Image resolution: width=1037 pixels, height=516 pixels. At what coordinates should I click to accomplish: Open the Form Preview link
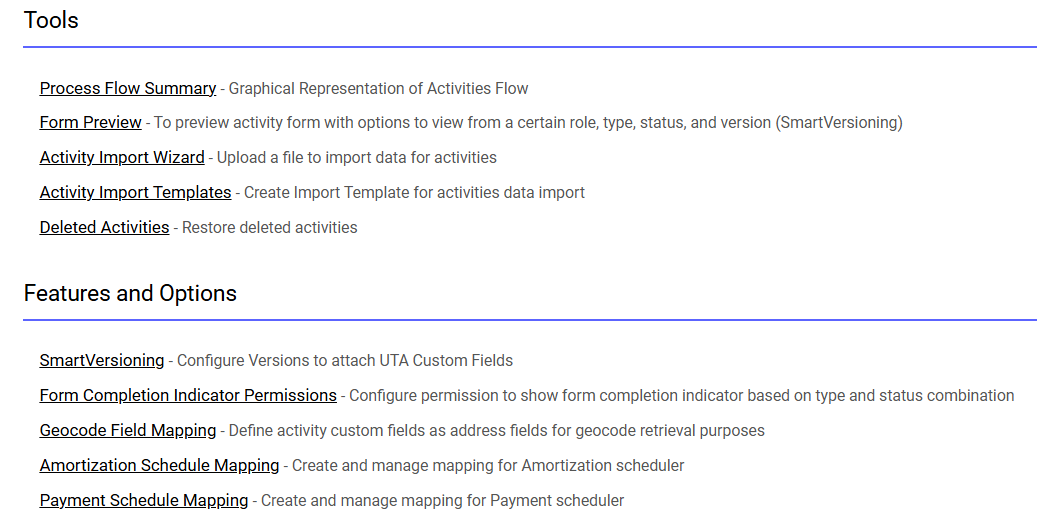(91, 122)
